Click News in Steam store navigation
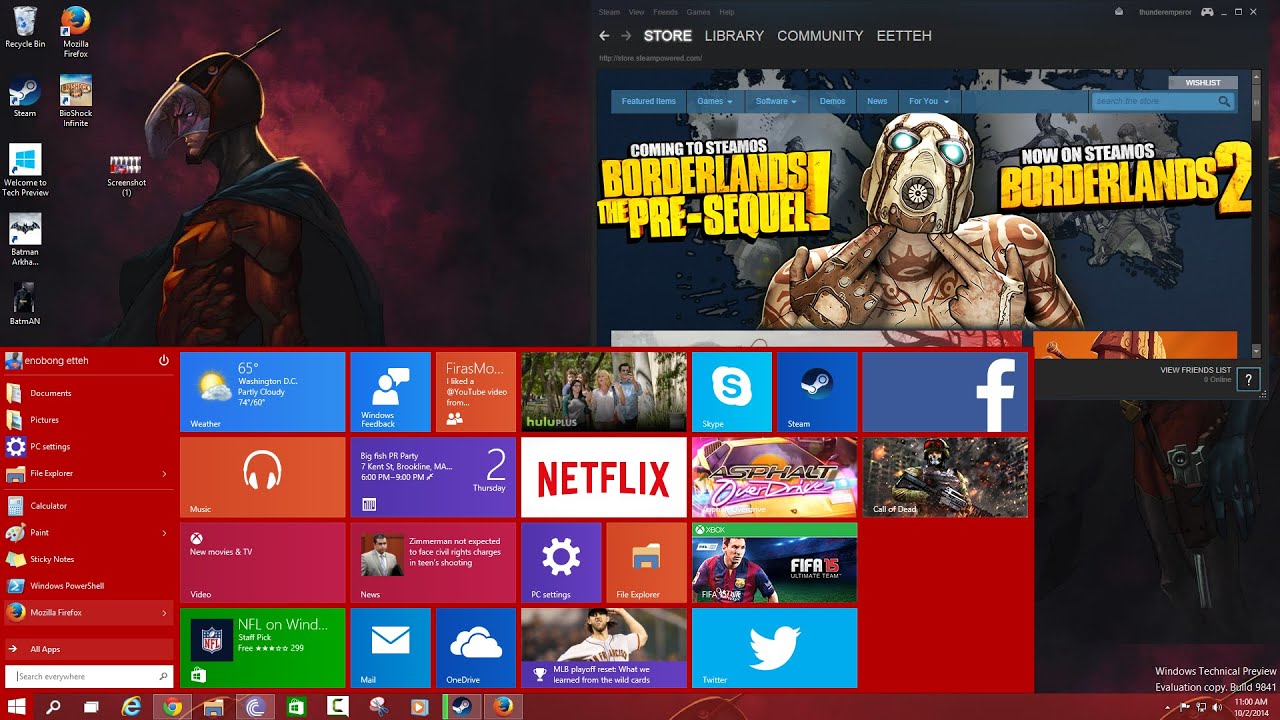The height and width of the screenshot is (720, 1280). tap(877, 101)
